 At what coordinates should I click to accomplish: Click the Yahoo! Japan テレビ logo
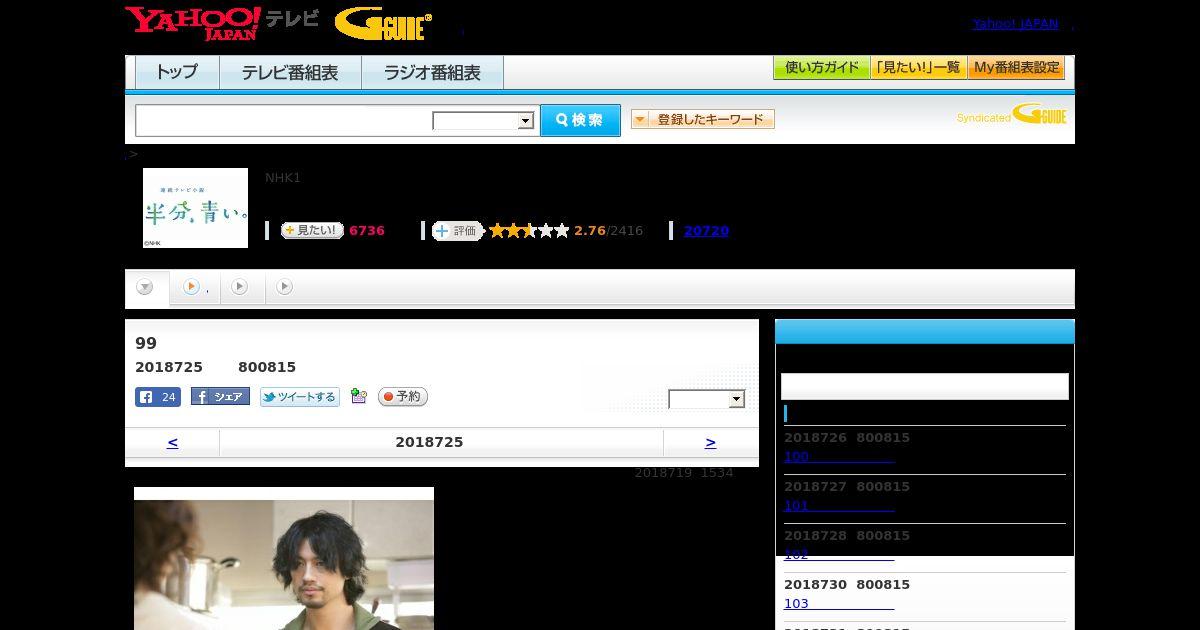tap(222, 23)
